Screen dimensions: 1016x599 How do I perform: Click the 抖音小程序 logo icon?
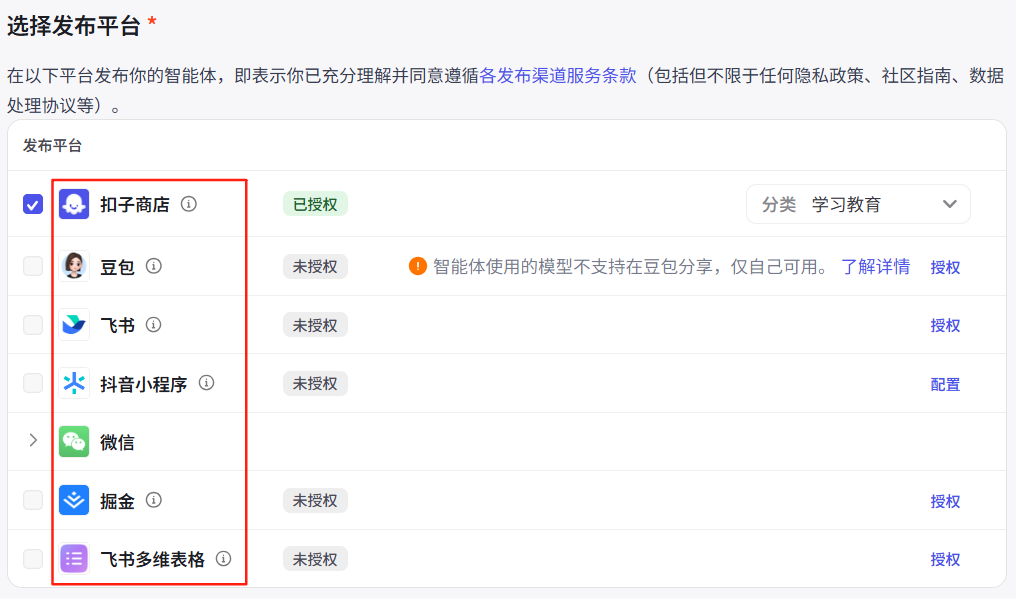click(74, 383)
